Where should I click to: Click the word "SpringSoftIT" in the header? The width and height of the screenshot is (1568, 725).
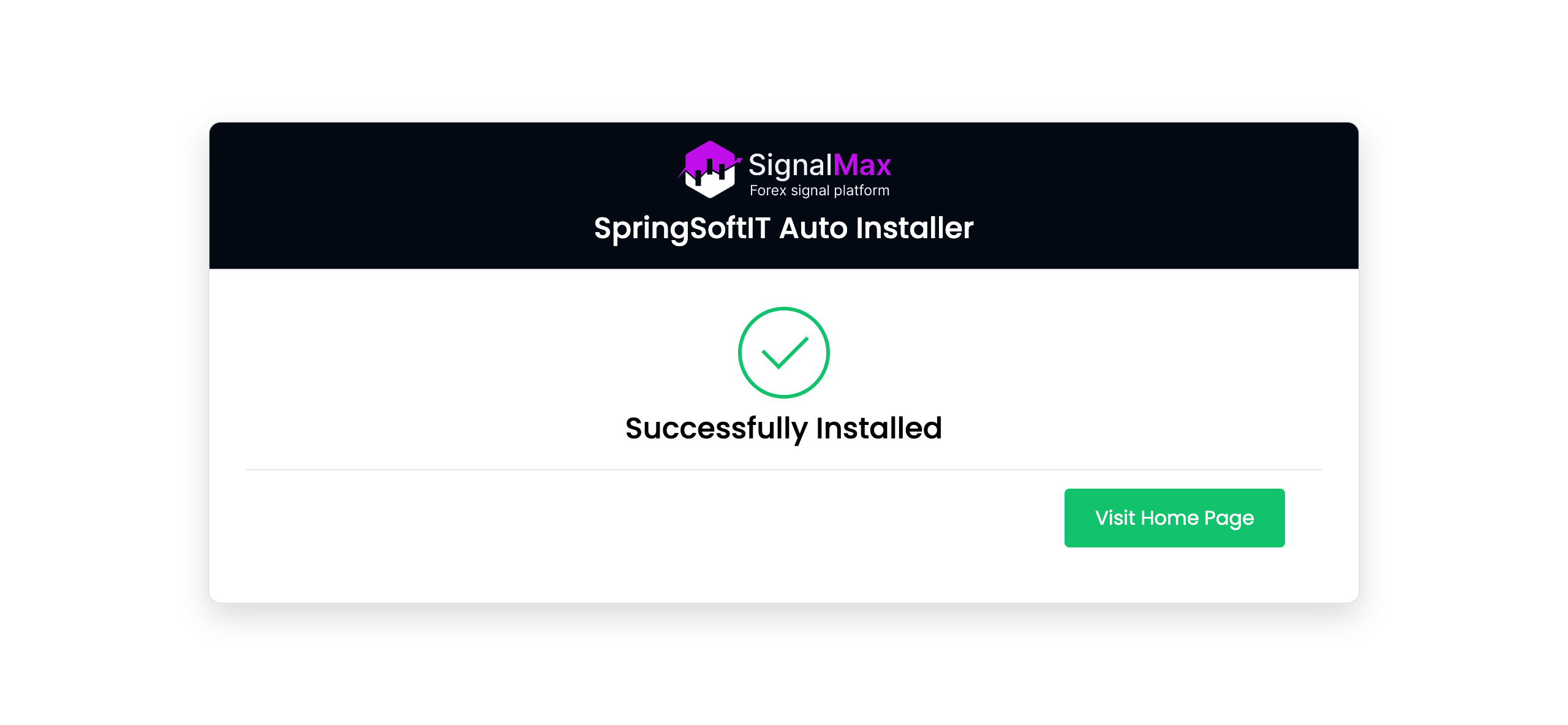(x=682, y=229)
